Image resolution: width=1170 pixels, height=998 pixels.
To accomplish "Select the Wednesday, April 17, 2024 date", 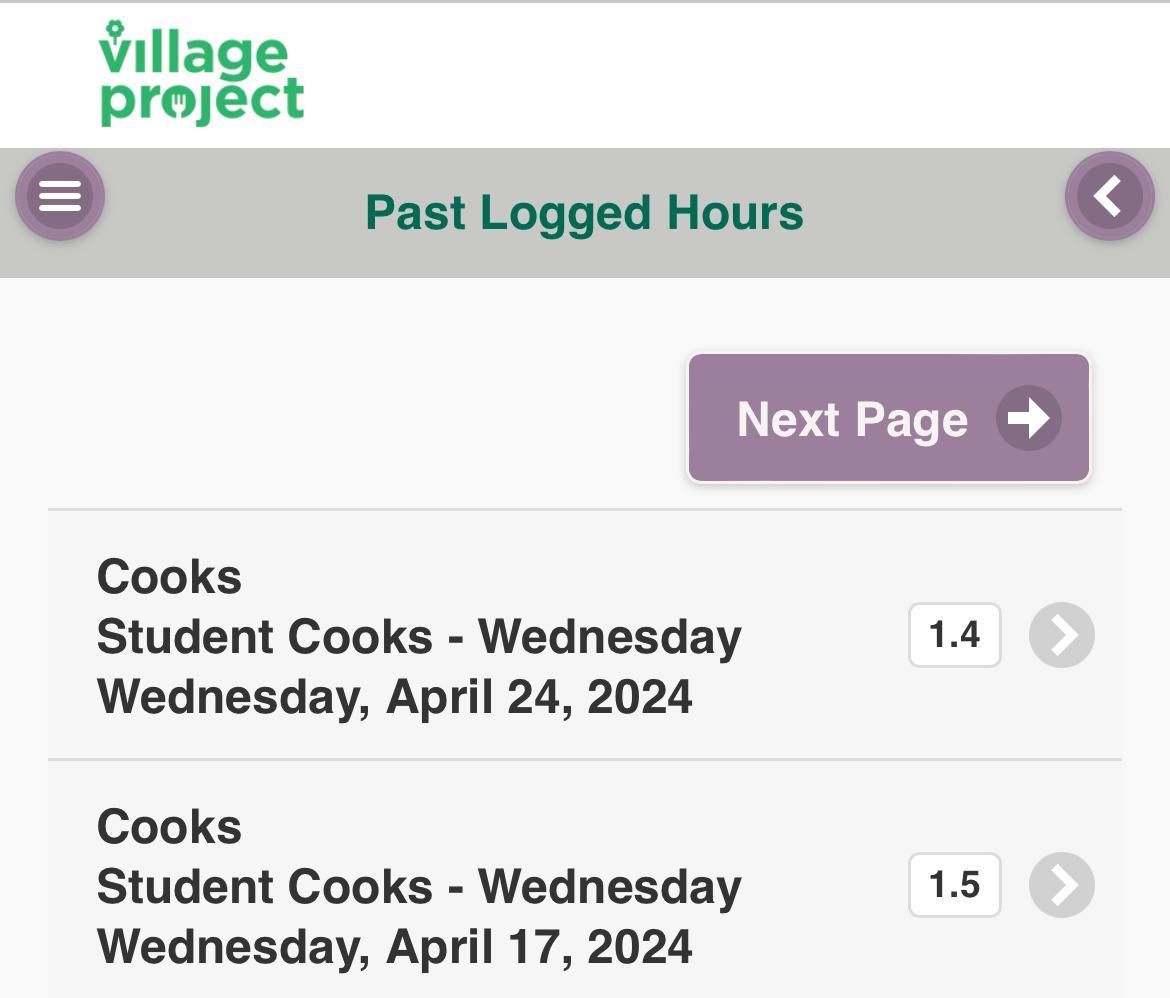I will [x=394, y=947].
